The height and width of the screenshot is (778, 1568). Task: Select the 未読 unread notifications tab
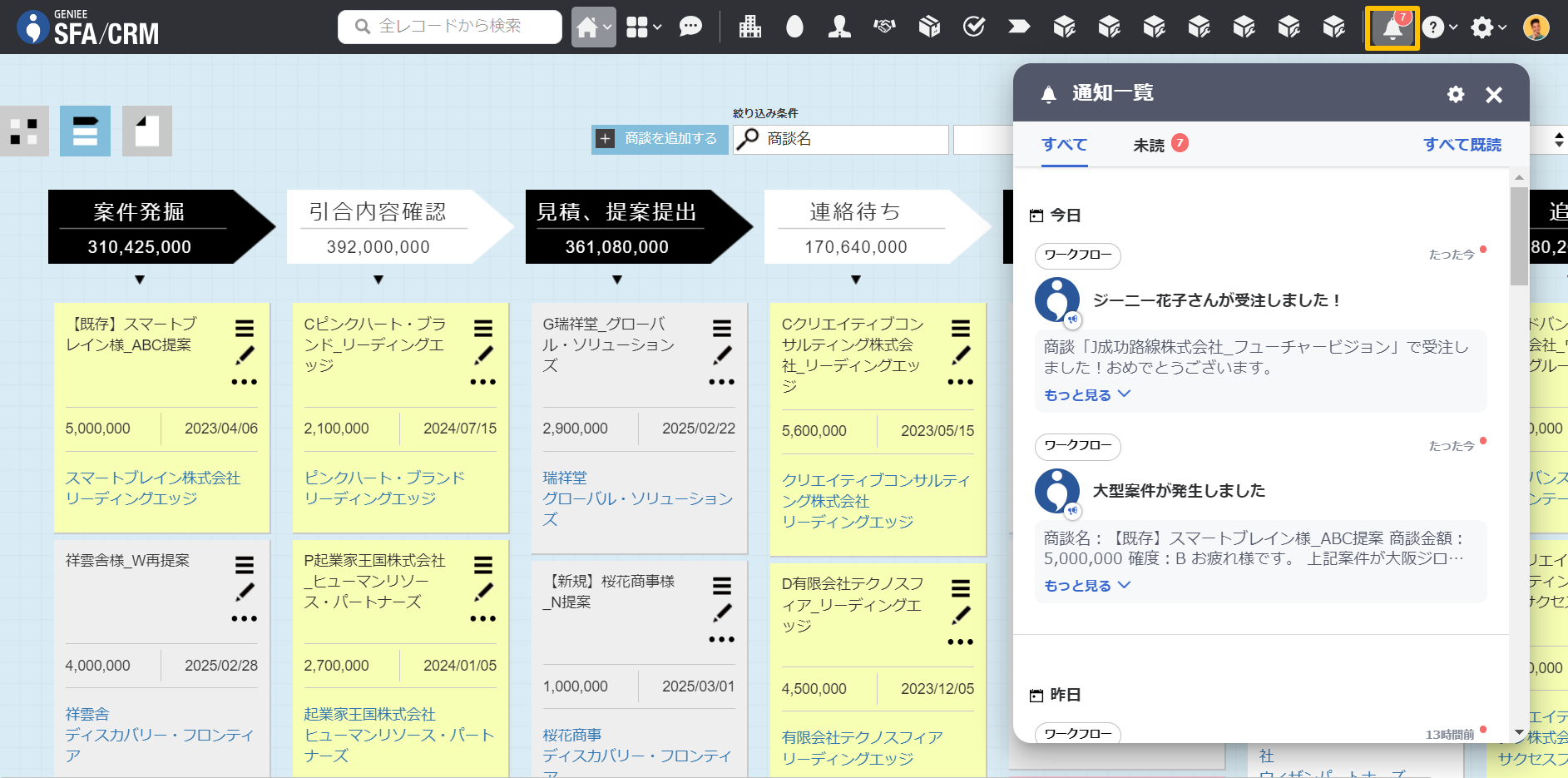coord(1160,145)
